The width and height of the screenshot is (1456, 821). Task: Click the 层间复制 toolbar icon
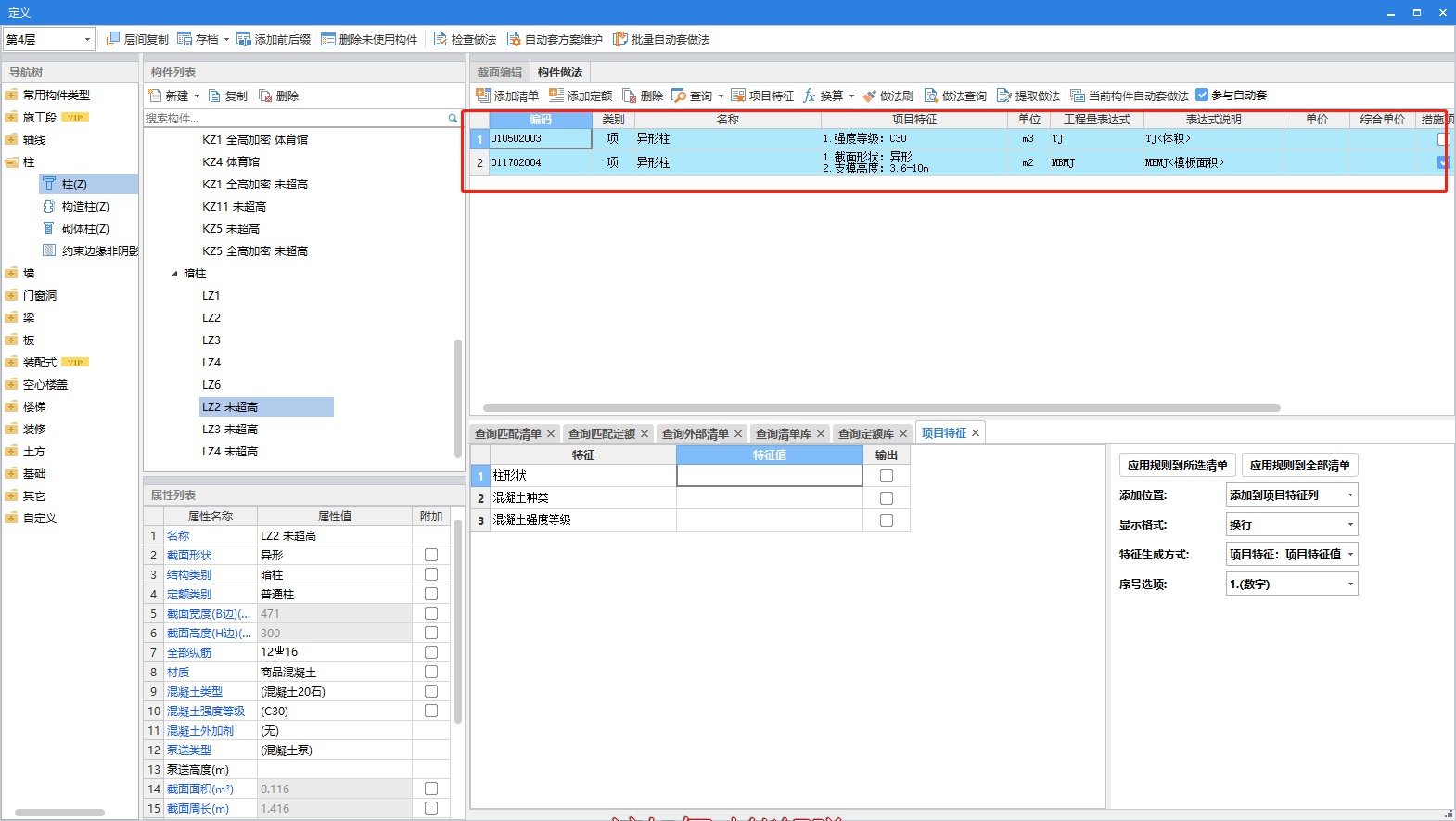click(113, 39)
